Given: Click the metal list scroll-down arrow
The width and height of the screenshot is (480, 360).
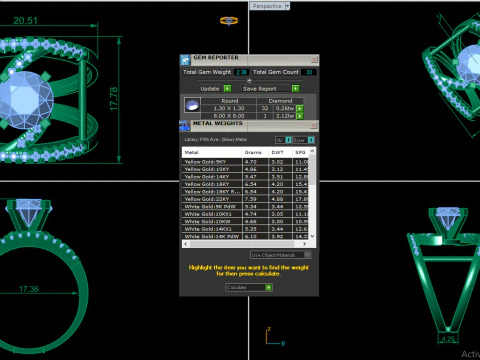Looking at the screenshot, I should coord(312,236).
